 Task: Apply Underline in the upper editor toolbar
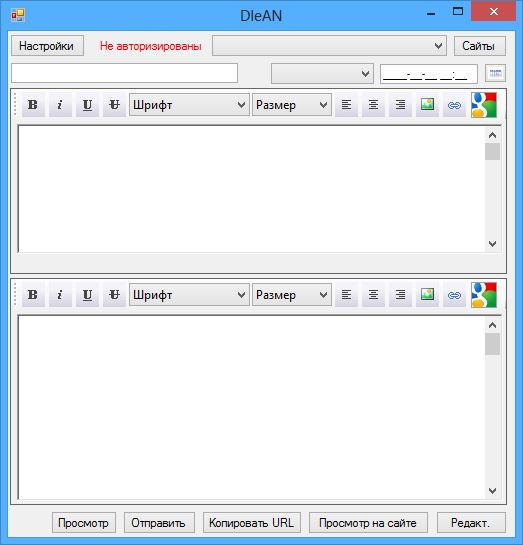coord(87,105)
